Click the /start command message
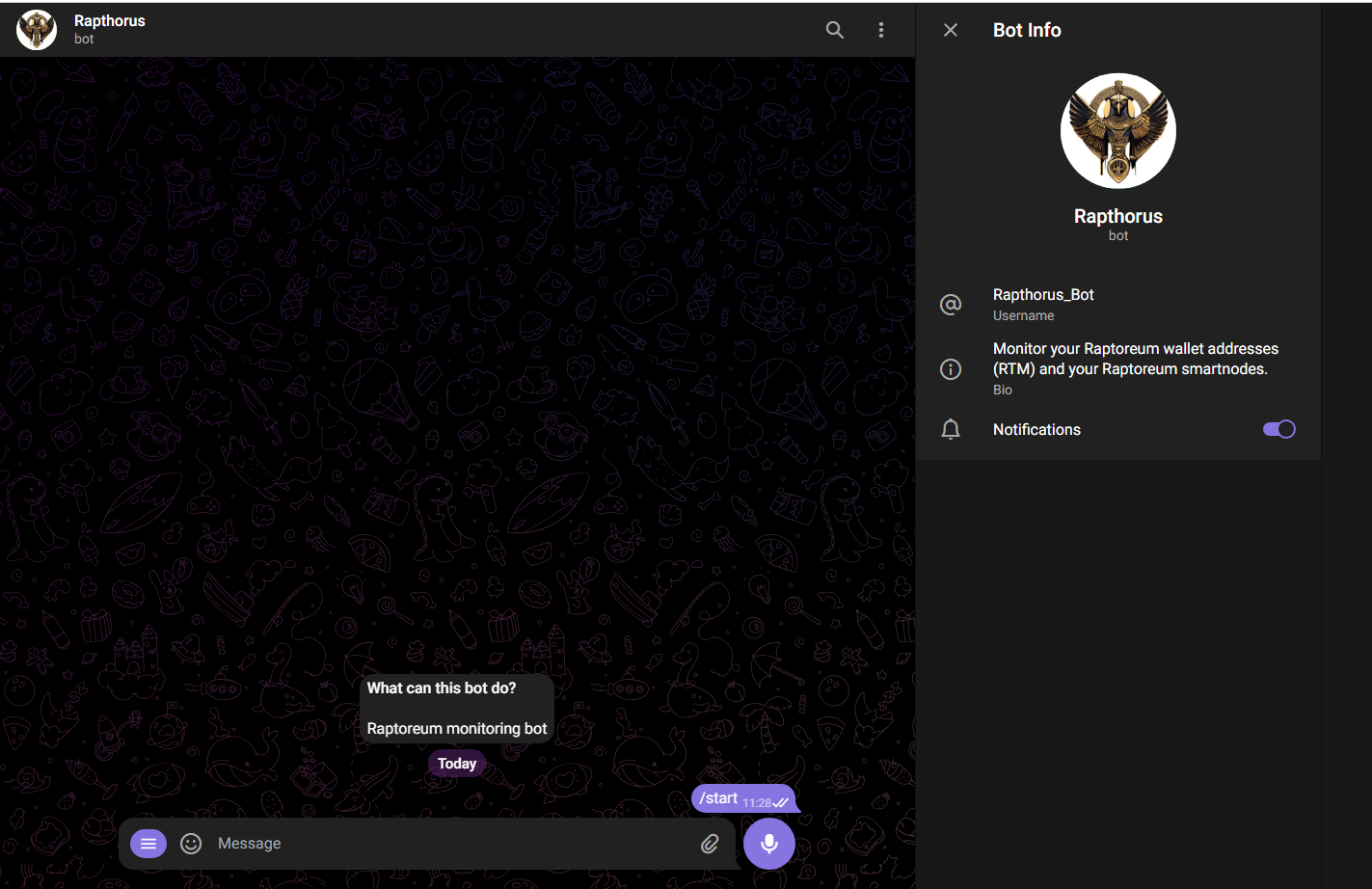This screenshot has height=889, width=1372. (743, 799)
